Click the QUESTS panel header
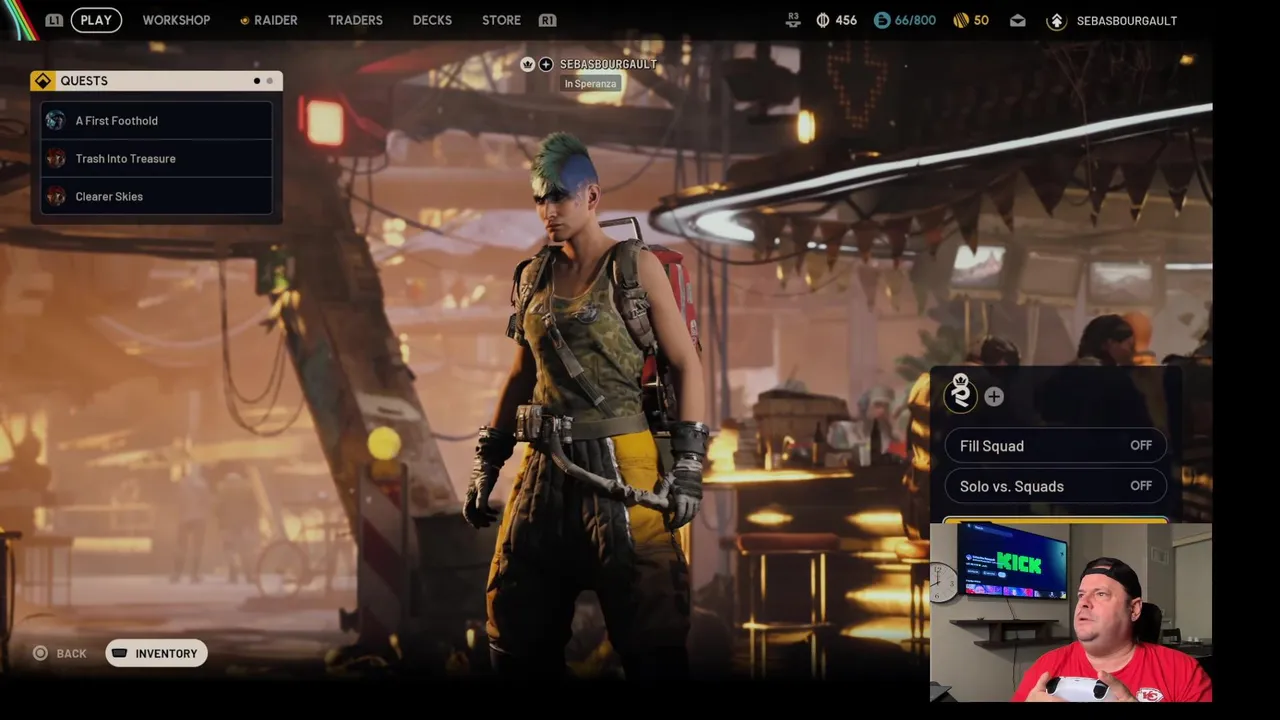This screenshot has height=720, width=1280. tap(156, 81)
